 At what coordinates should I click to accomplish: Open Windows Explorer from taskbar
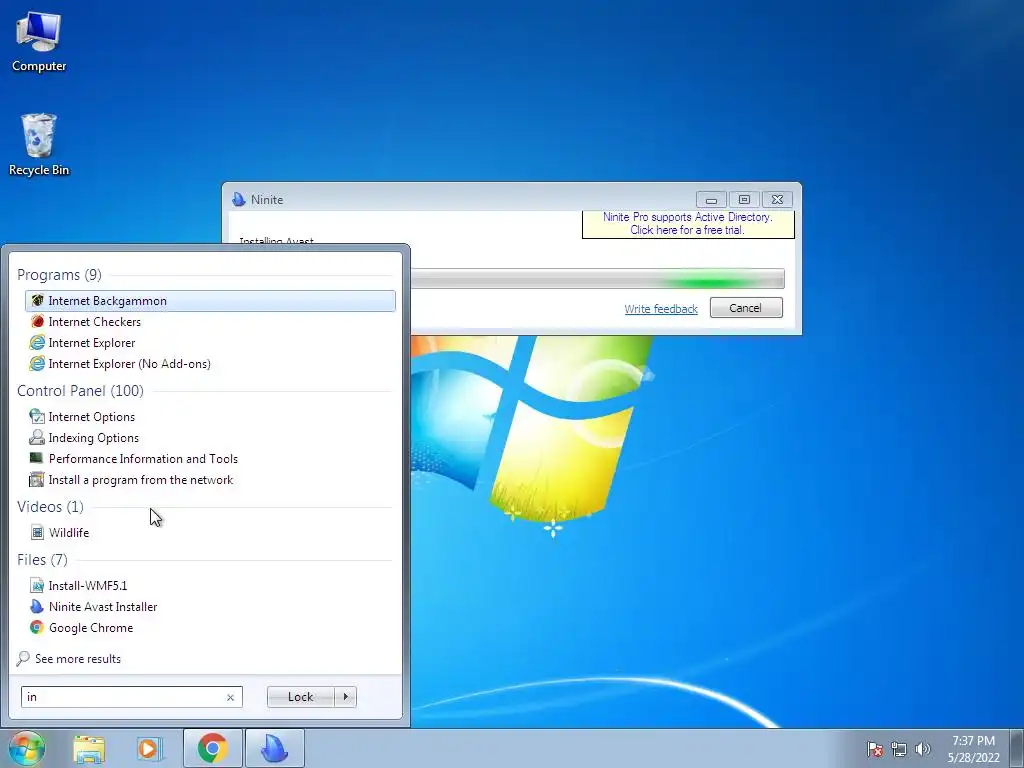point(89,748)
